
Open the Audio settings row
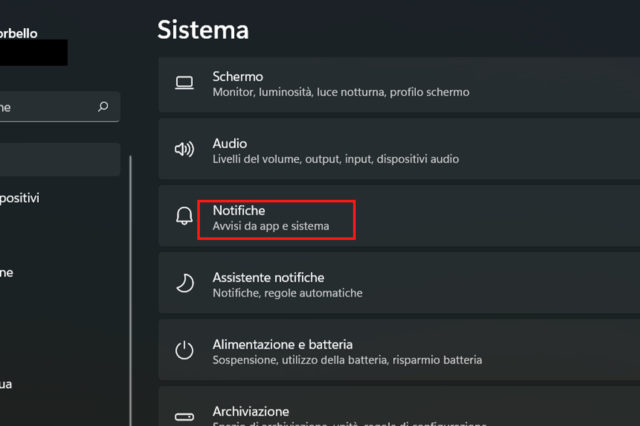(400, 150)
